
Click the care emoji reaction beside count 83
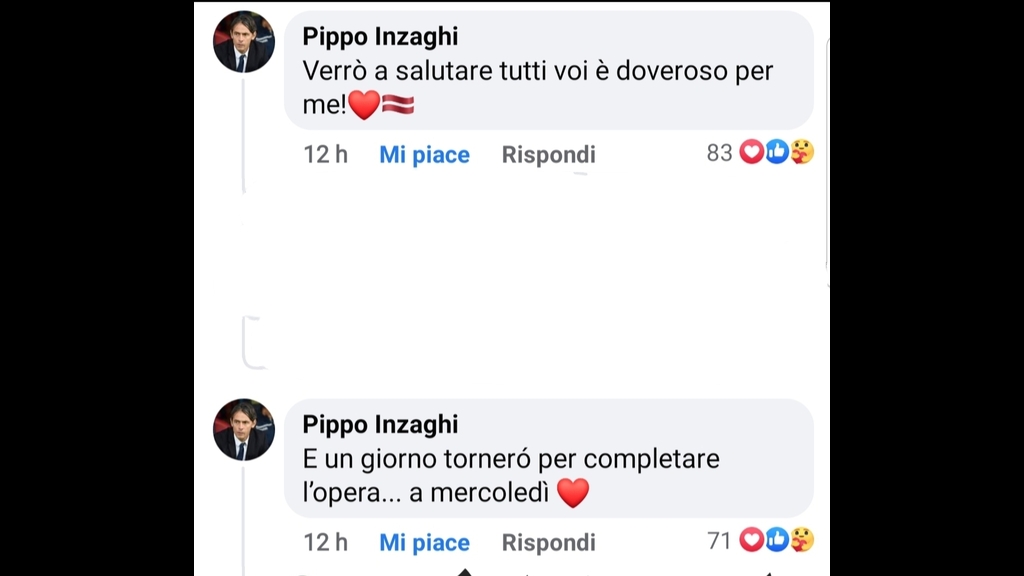[x=801, y=152]
